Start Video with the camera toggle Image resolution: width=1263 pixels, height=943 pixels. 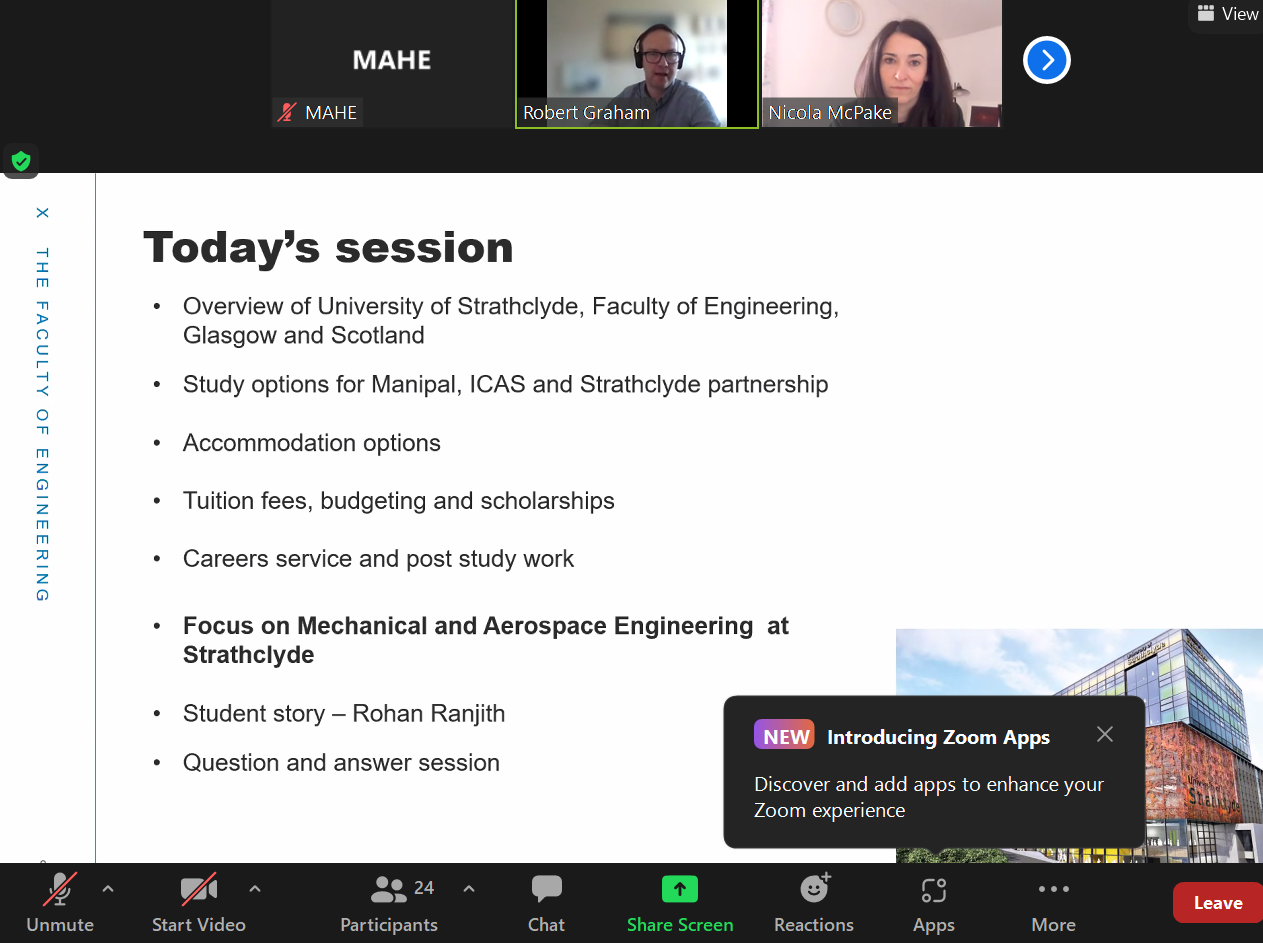[198, 889]
